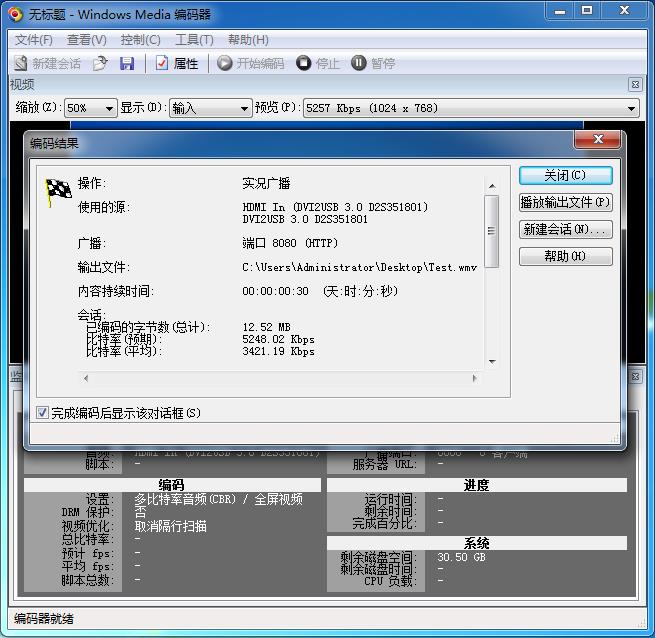Image resolution: width=655 pixels, height=638 pixels.
Task: Click the 新建会话(N)... dialog button
Action: [x=565, y=229]
